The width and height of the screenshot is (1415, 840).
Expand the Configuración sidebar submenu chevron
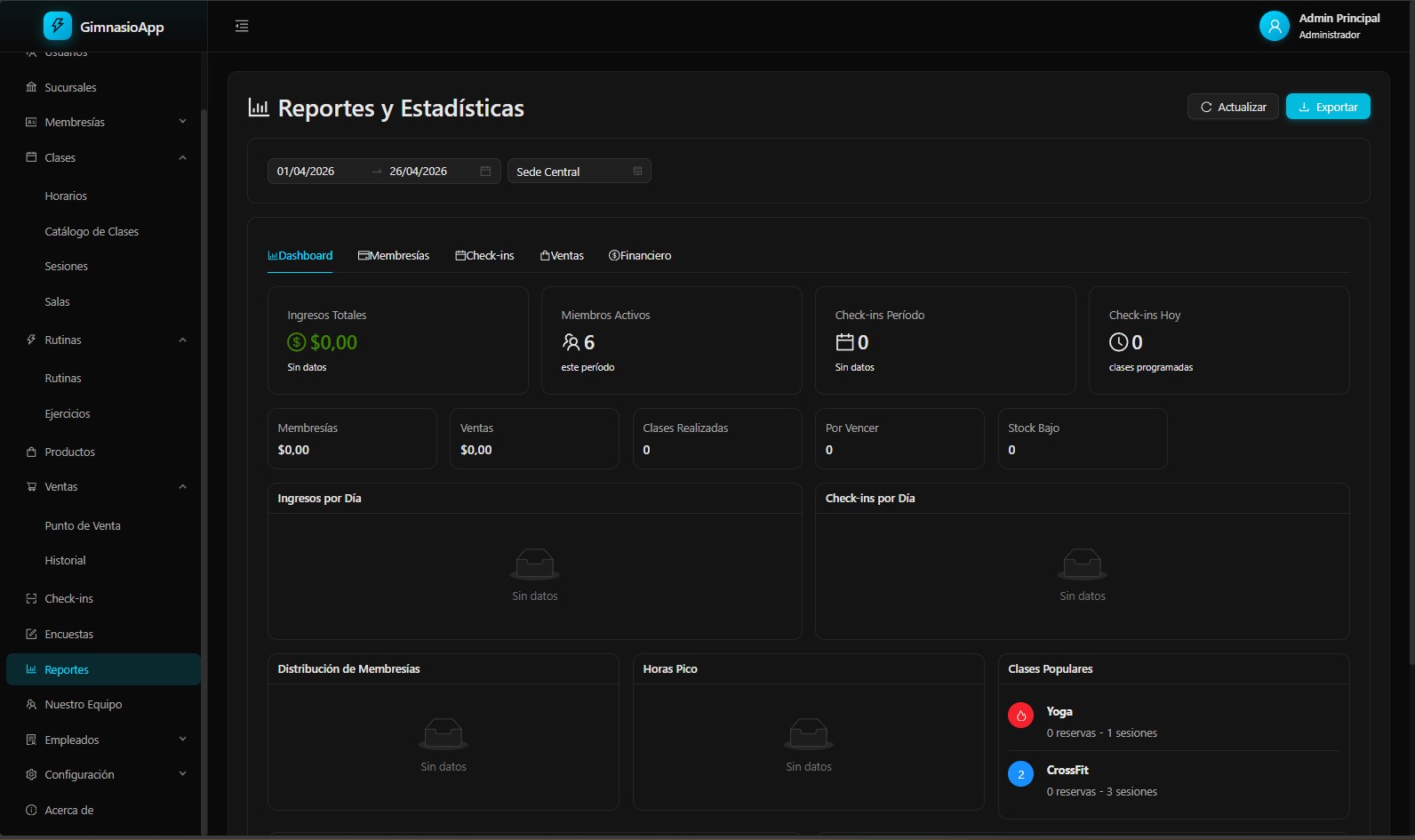(182, 774)
